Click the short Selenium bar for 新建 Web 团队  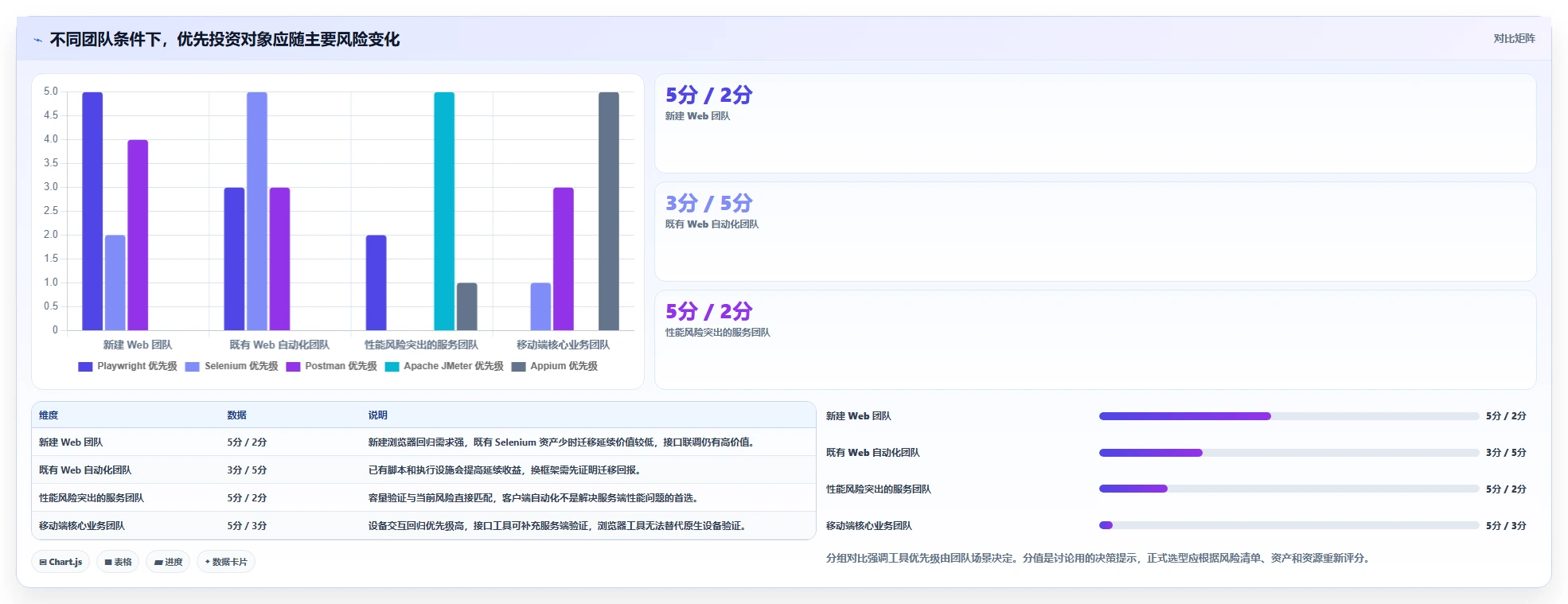pos(115,283)
